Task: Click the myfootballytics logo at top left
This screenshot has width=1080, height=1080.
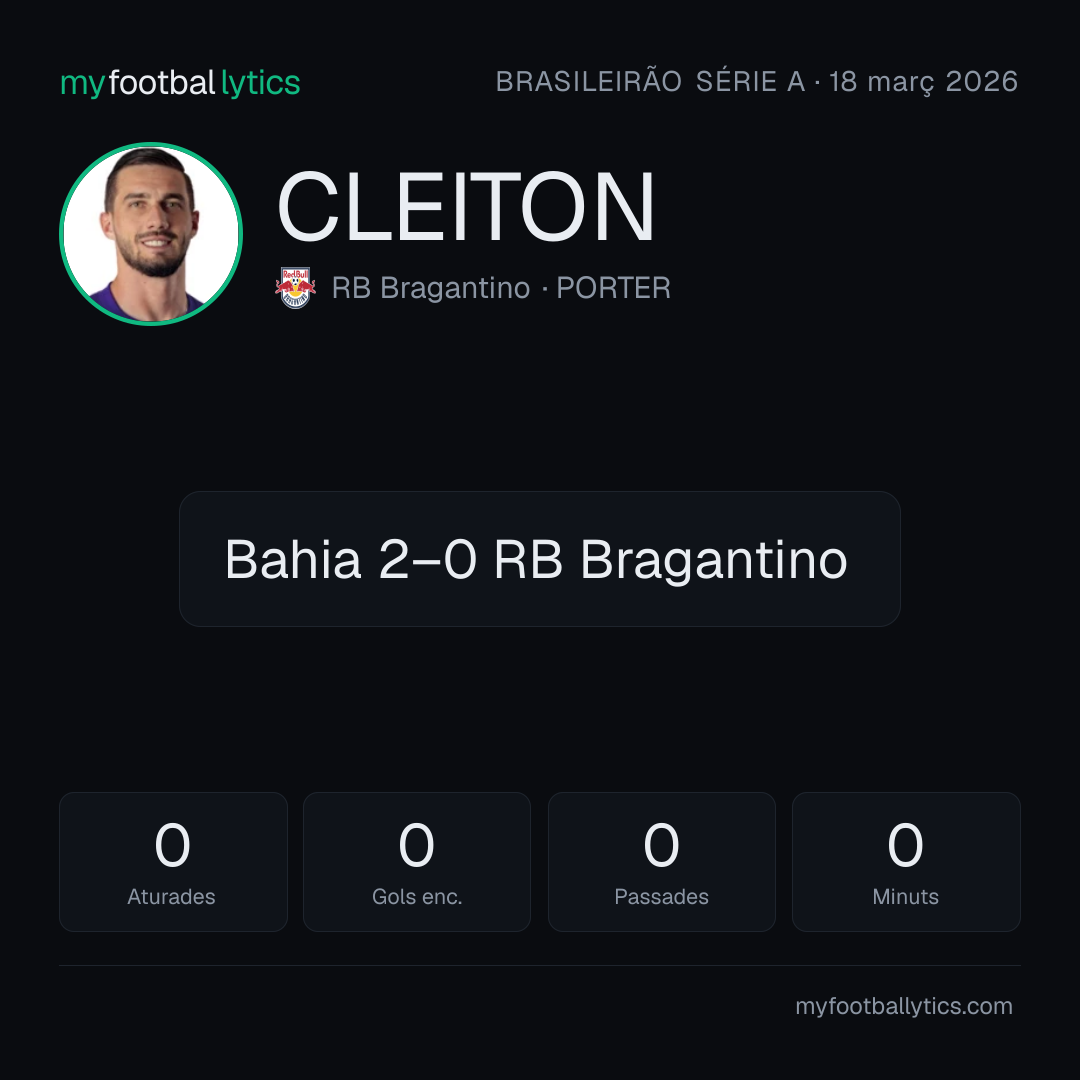Action: pos(180,83)
